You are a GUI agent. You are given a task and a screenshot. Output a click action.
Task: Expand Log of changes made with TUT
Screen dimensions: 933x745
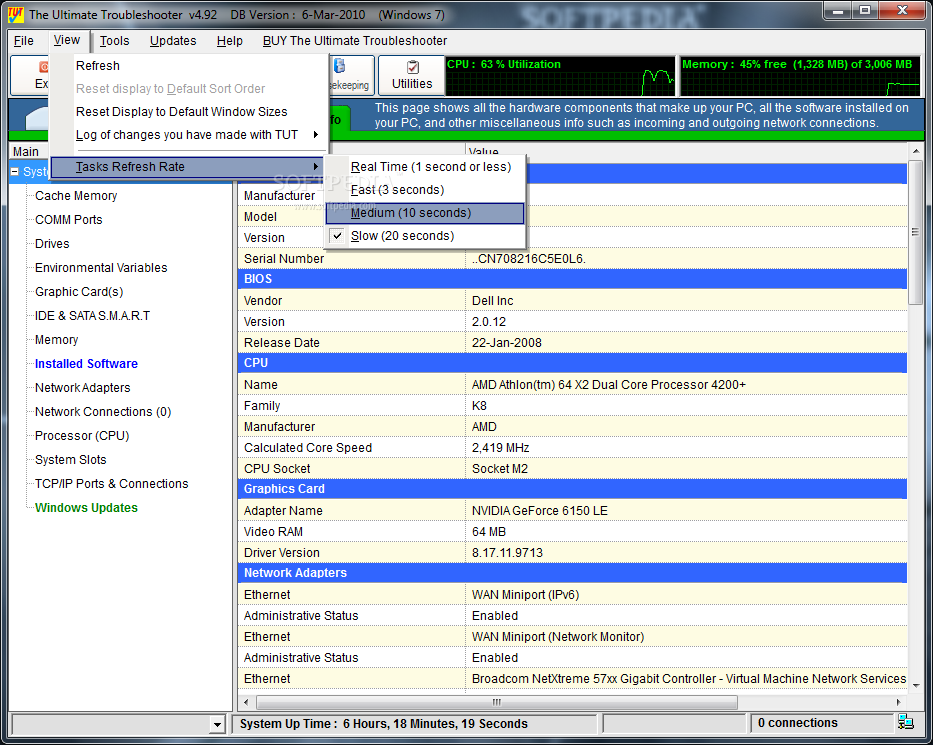(x=189, y=134)
